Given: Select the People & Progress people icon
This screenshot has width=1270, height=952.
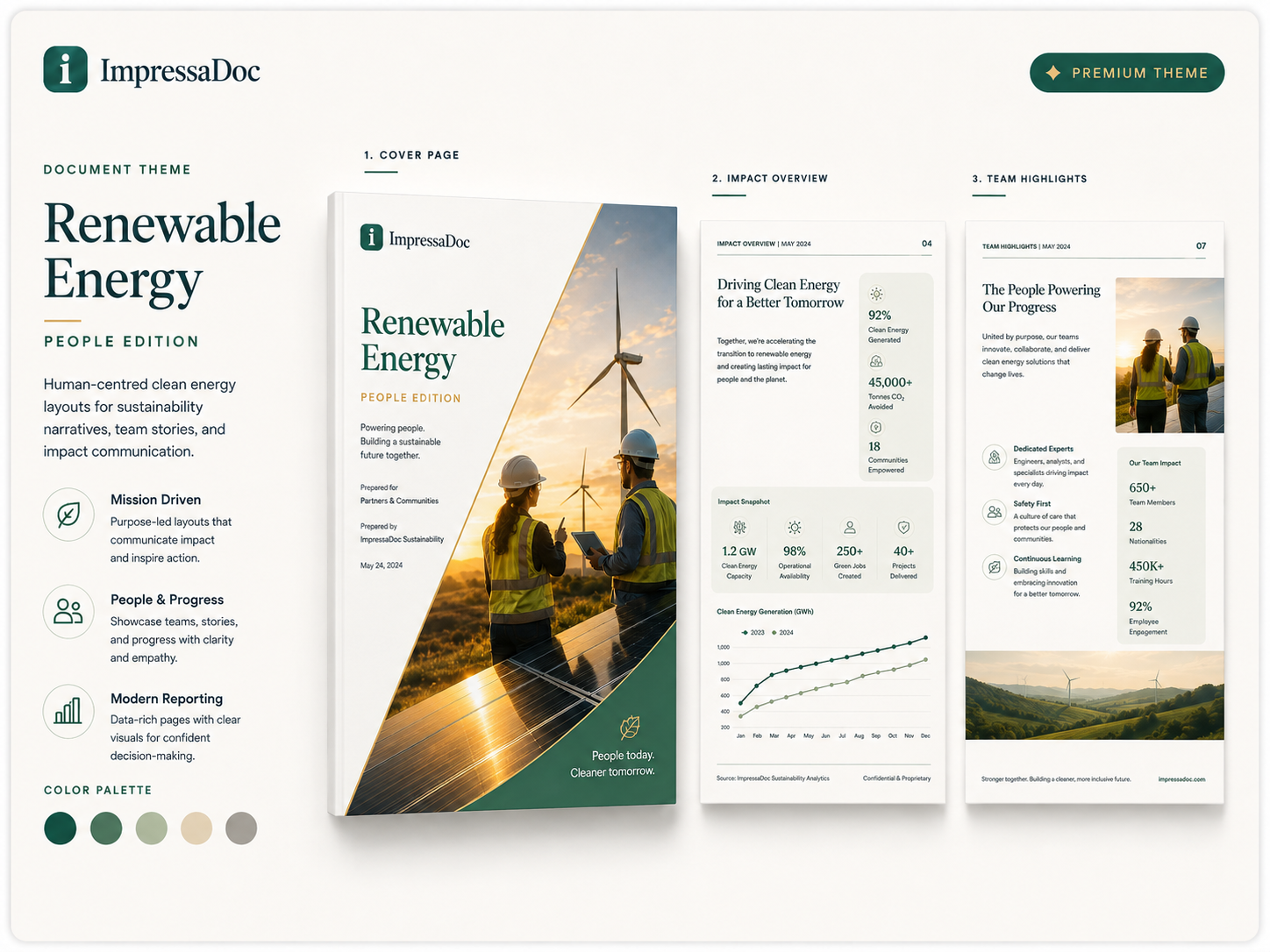Looking at the screenshot, I should [x=68, y=611].
